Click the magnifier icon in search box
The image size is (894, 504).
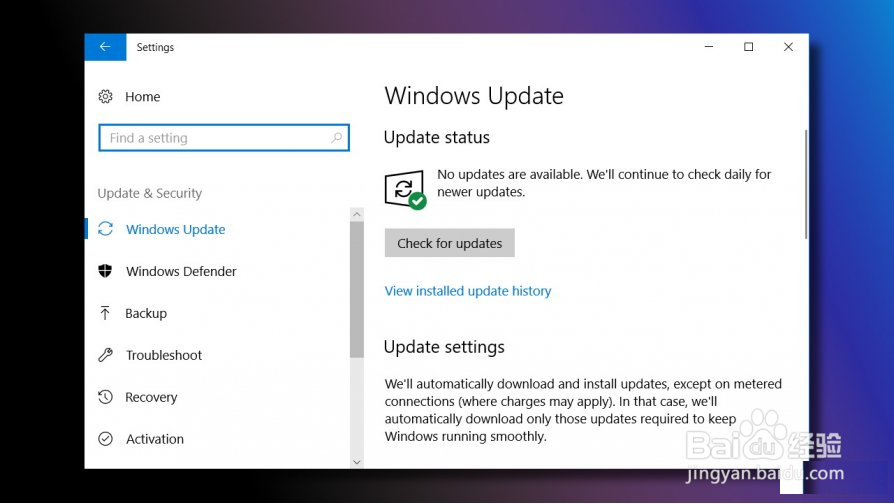coord(336,137)
